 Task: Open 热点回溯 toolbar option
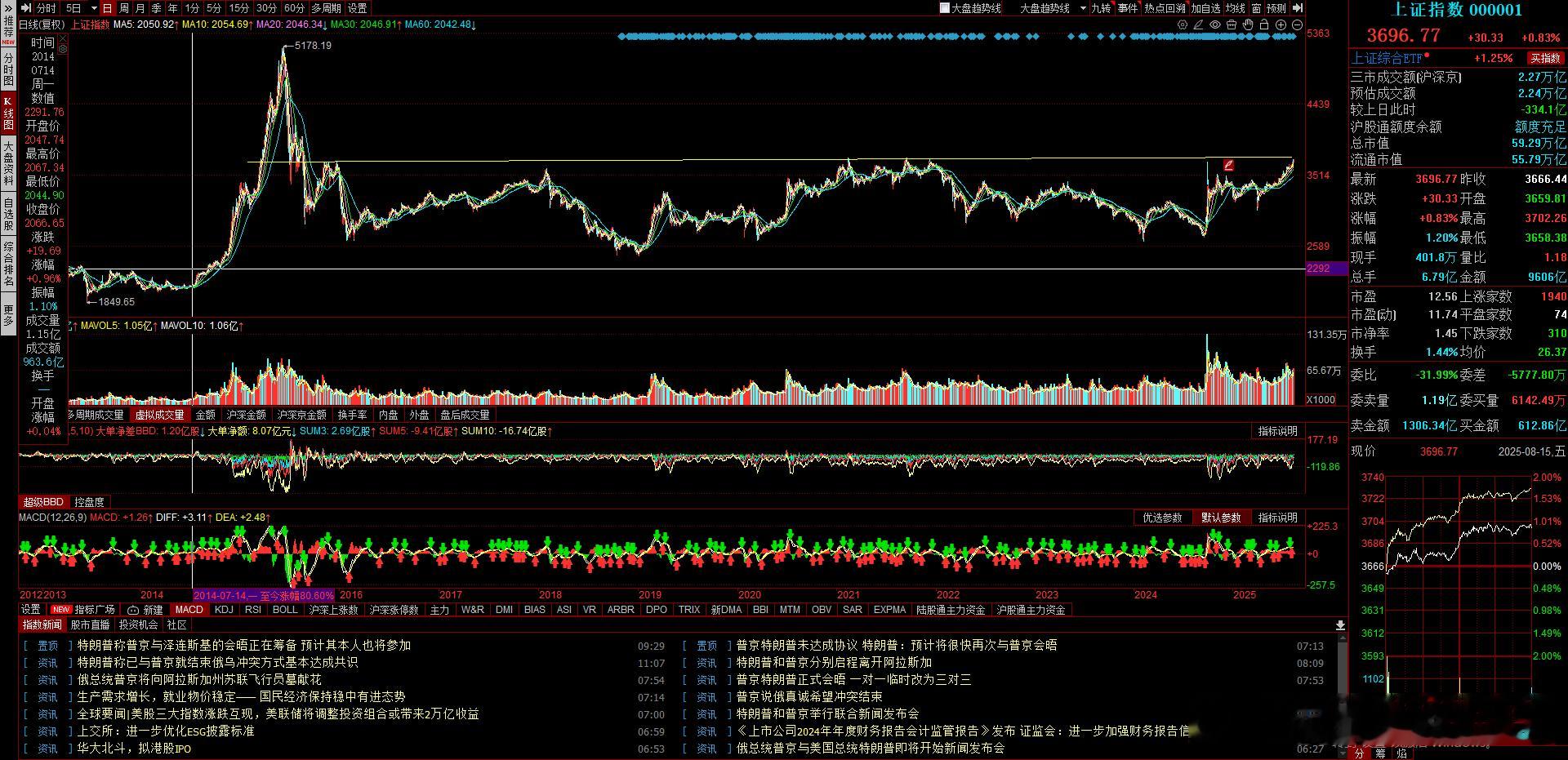1165,8
